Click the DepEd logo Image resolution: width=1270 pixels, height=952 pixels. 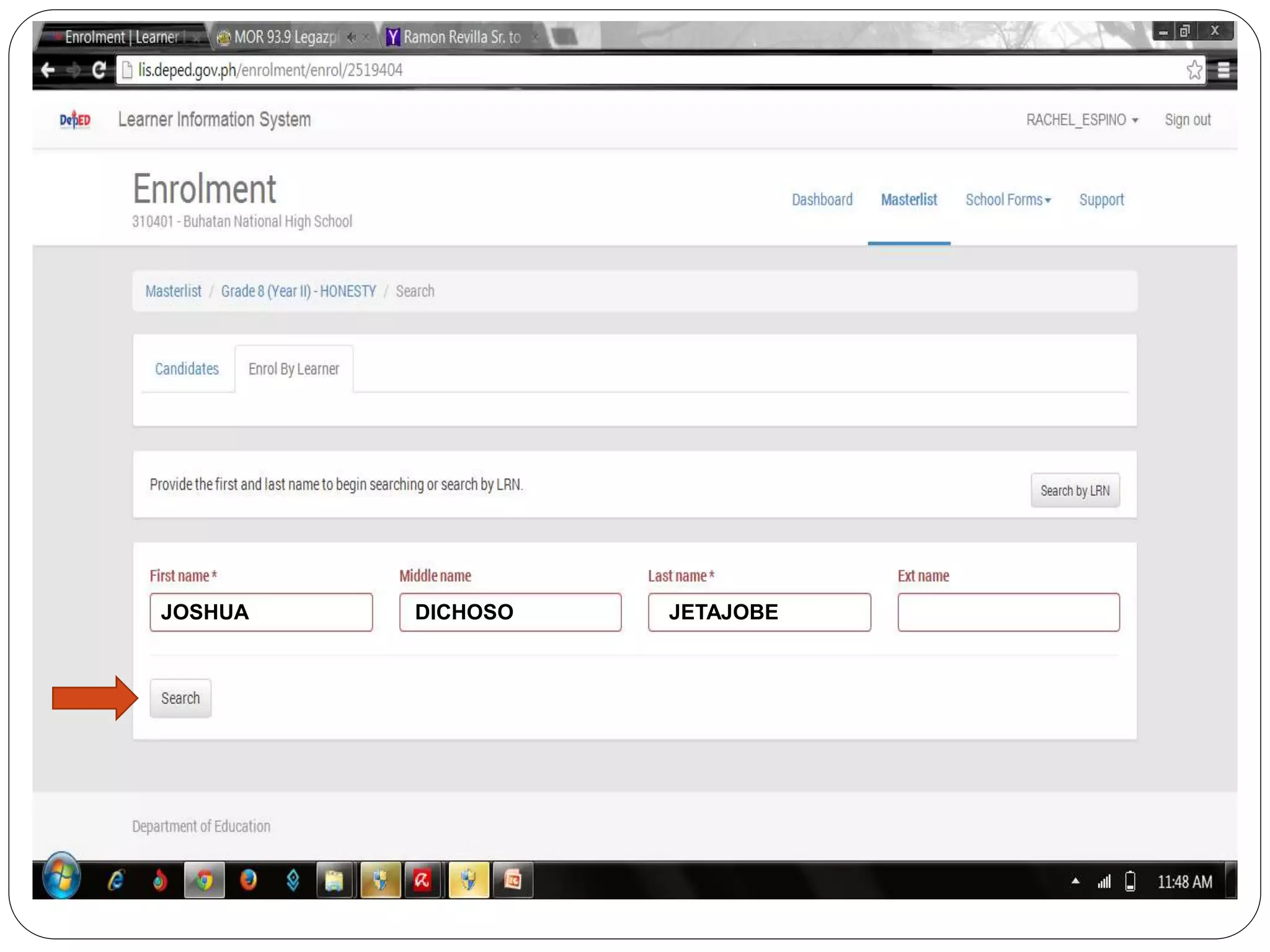pyautogui.click(x=75, y=120)
